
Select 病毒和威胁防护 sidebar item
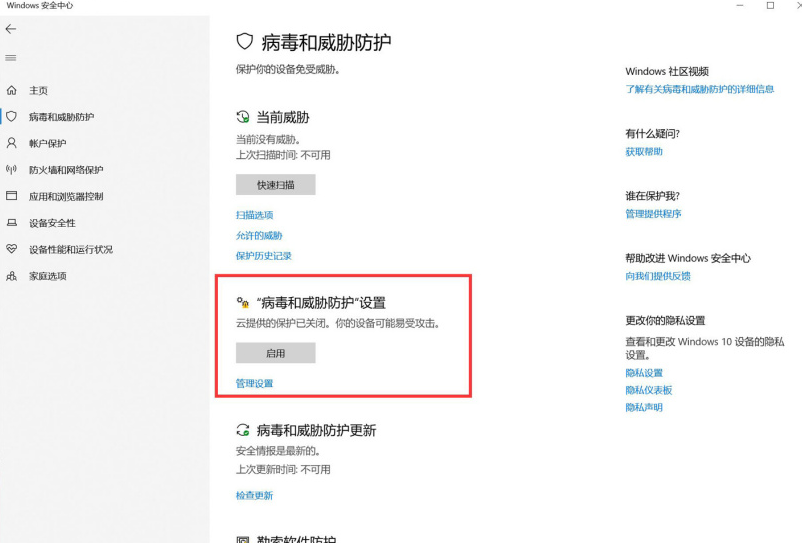tap(61, 117)
